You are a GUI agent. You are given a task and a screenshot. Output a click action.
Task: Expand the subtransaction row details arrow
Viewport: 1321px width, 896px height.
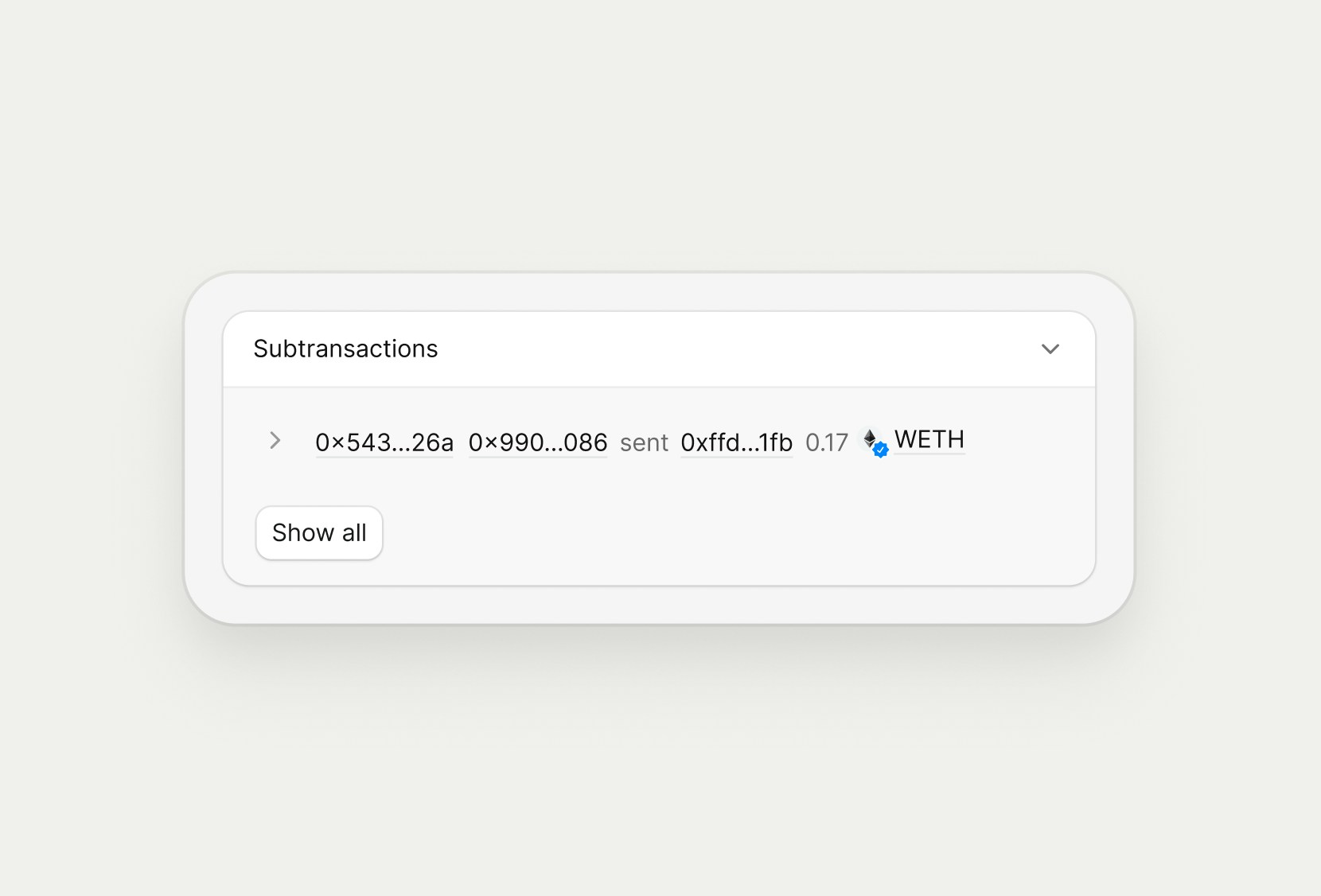point(275,440)
